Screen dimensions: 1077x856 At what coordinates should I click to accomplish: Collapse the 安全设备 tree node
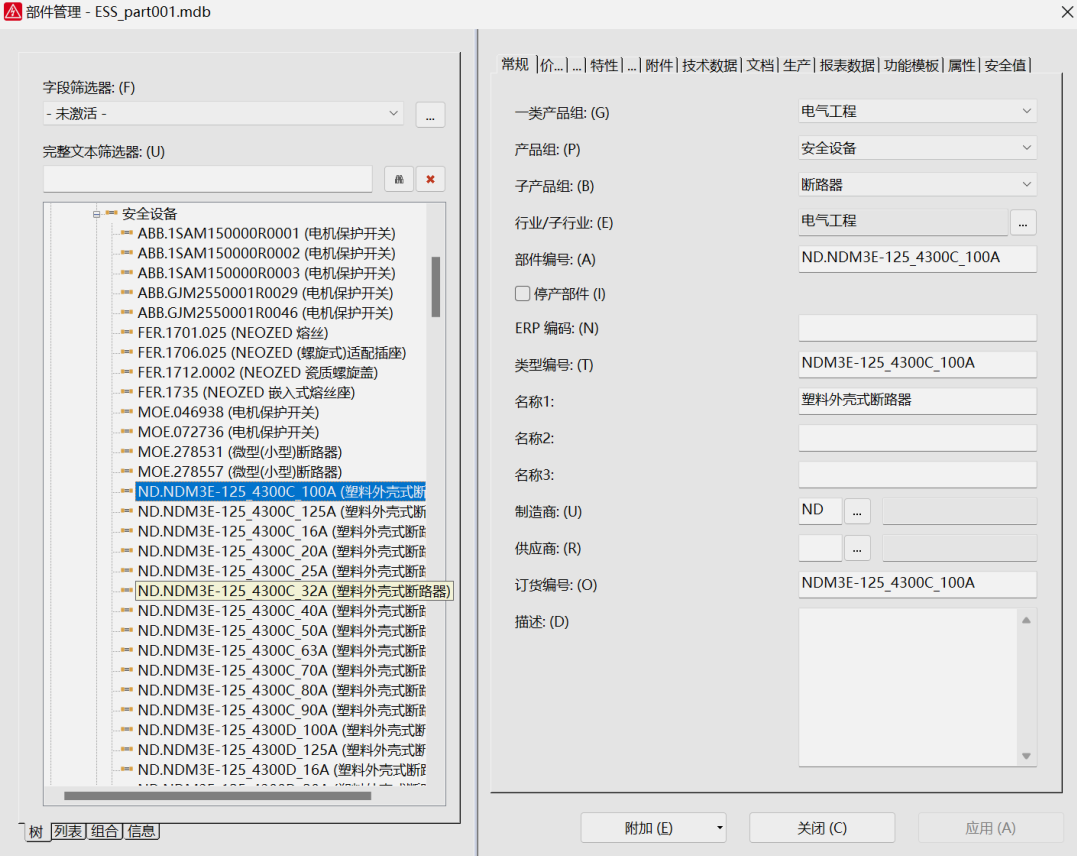tap(98, 214)
